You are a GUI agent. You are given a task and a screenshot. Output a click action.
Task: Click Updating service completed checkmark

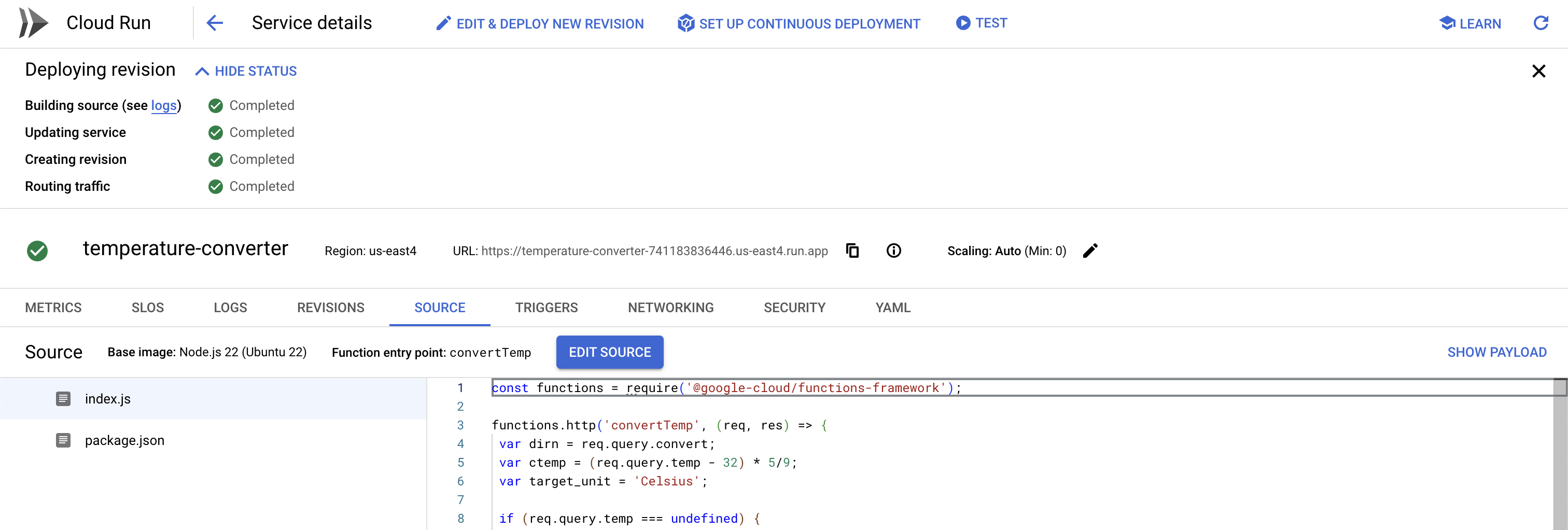coord(216,133)
